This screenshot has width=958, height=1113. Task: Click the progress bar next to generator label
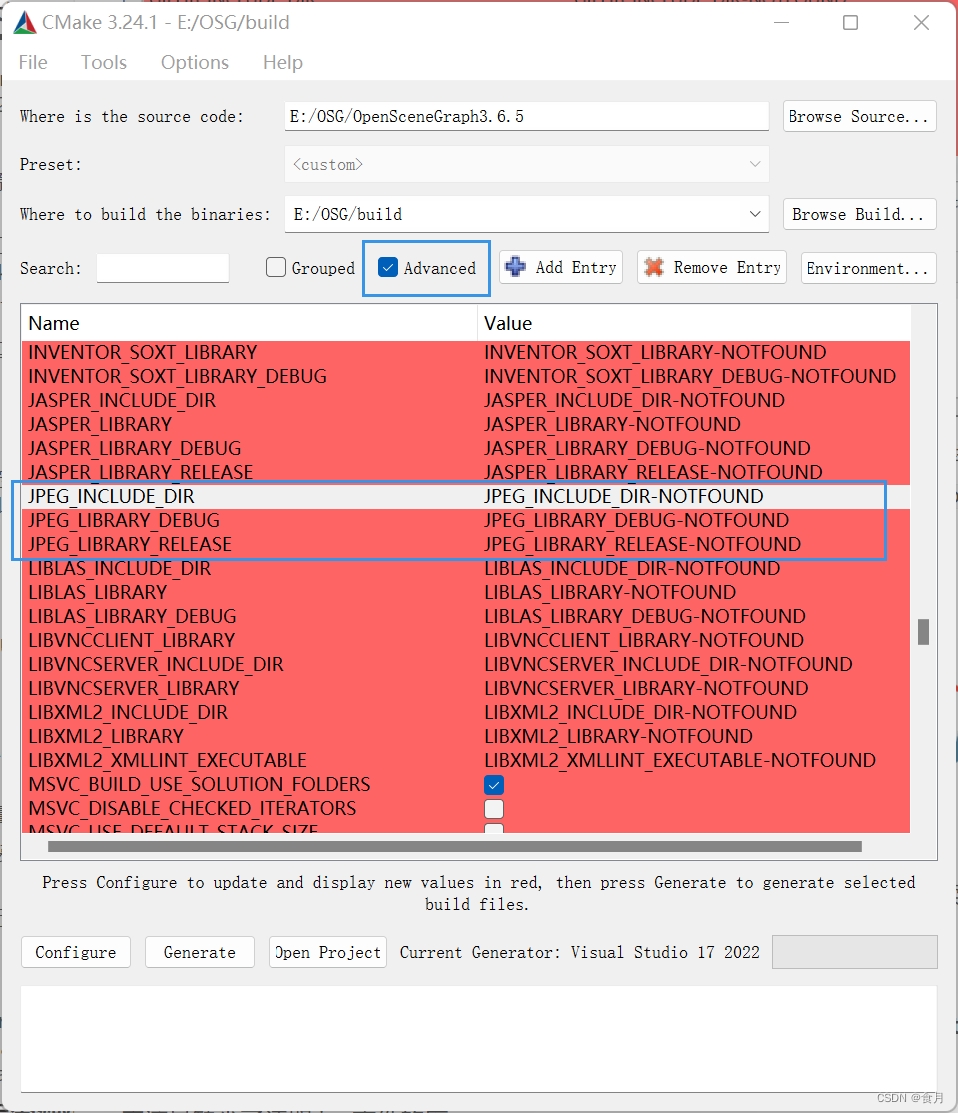854,952
